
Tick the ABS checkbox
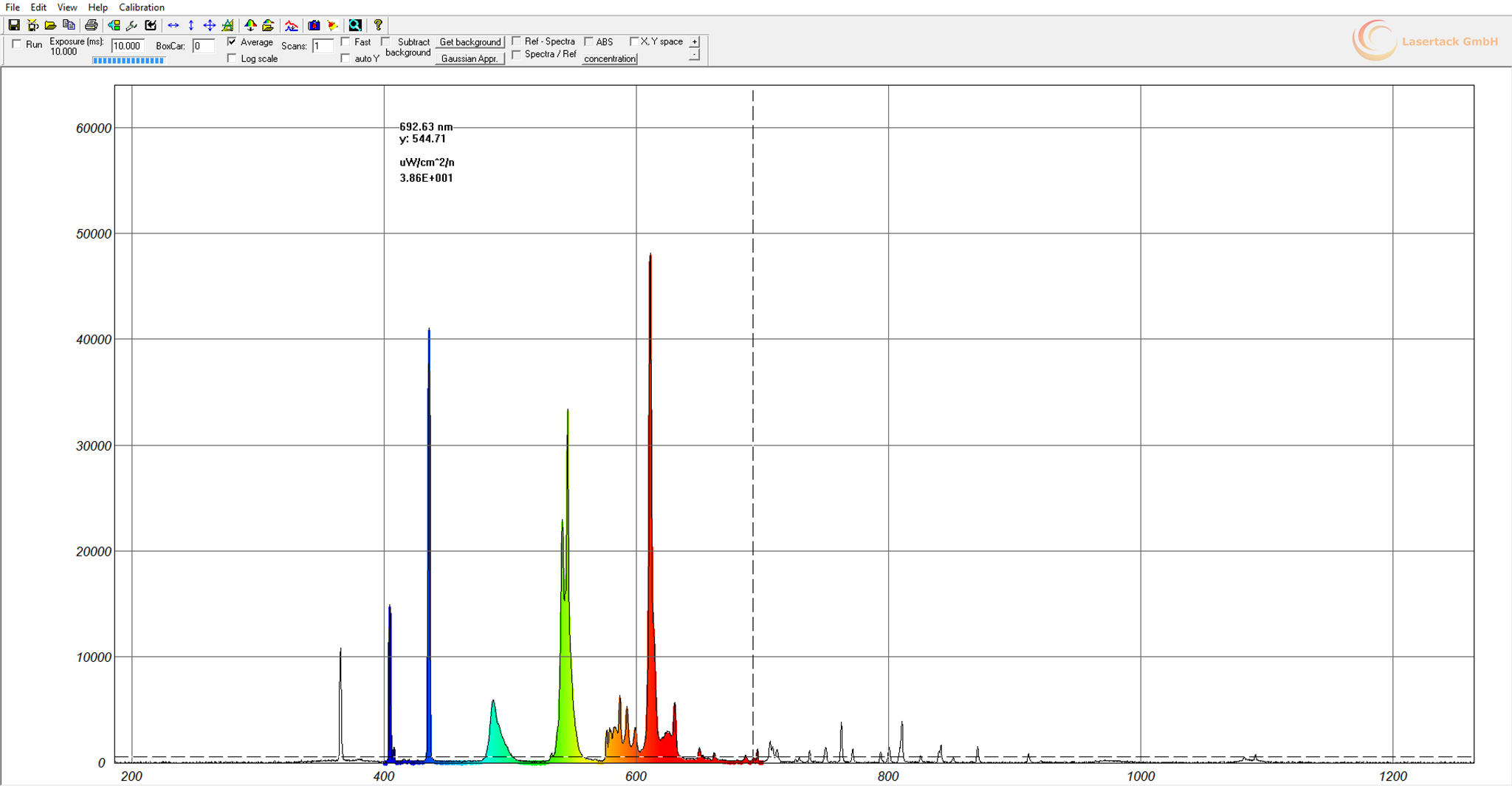pyautogui.click(x=588, y=41)
